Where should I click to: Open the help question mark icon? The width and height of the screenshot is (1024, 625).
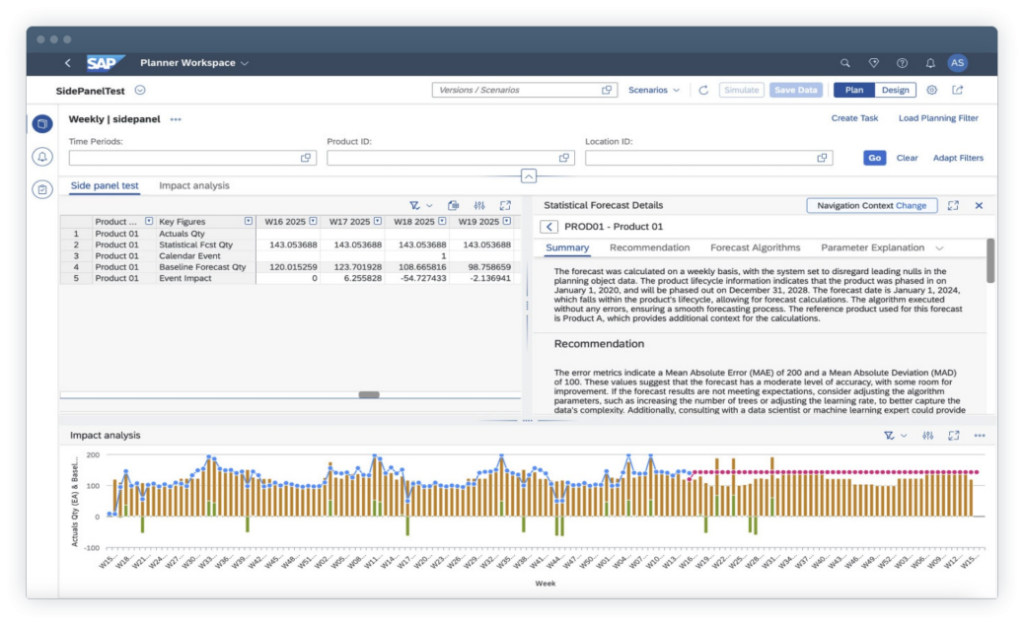tap(902, 63)
